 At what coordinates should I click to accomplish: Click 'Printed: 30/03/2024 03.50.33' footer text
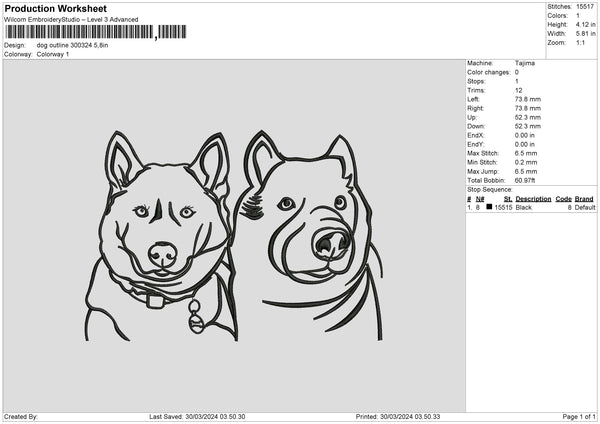click(x=398, y=417)
